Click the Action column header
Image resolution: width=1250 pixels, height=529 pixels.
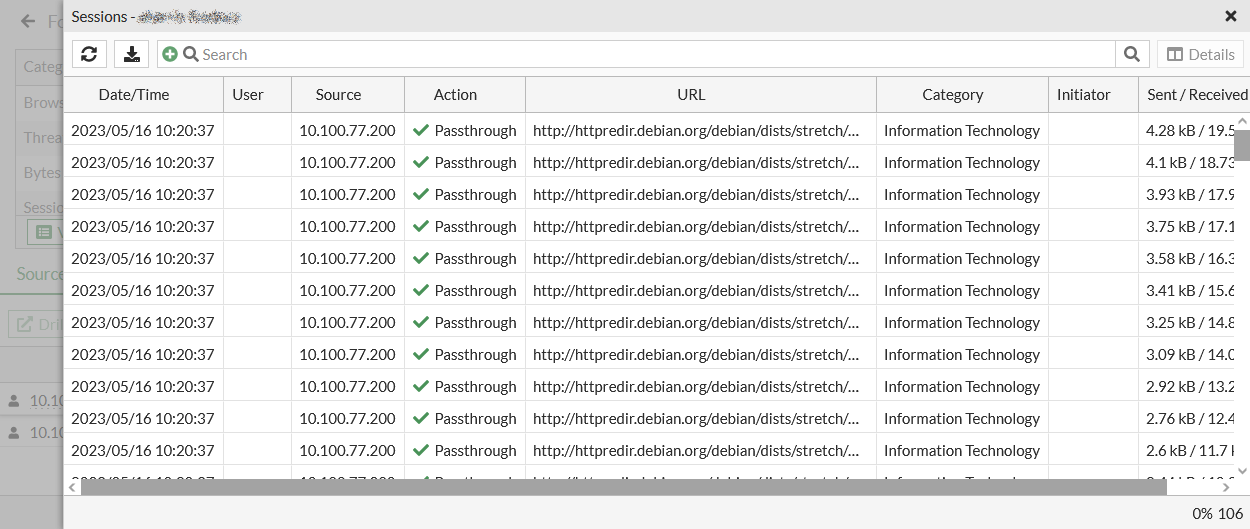[455, 95]
